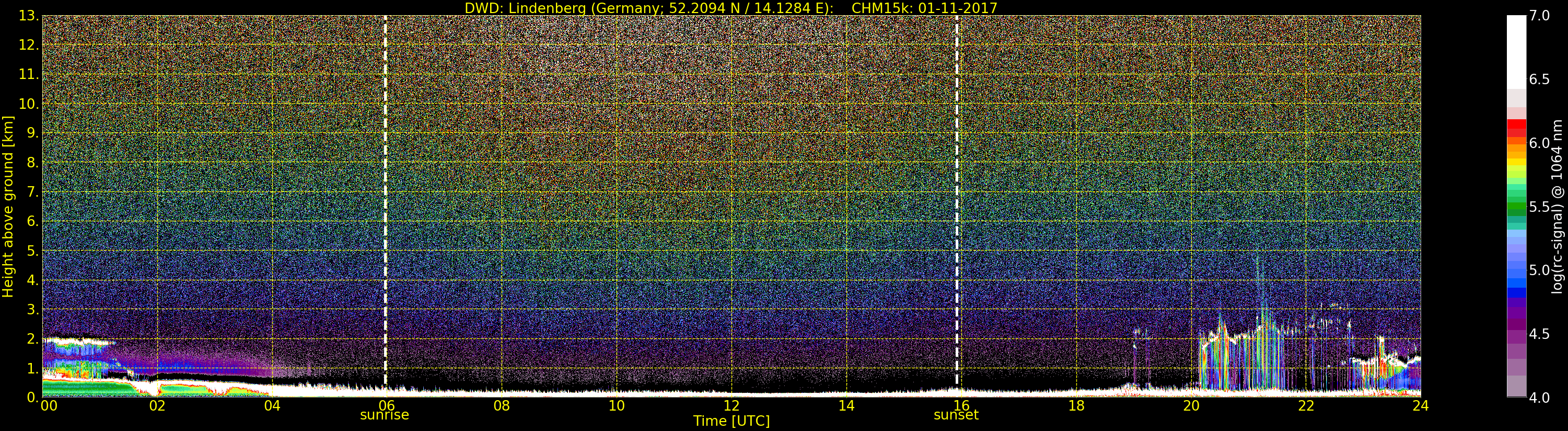
Task: Click the time axis tick "10"
Action: 617,406
